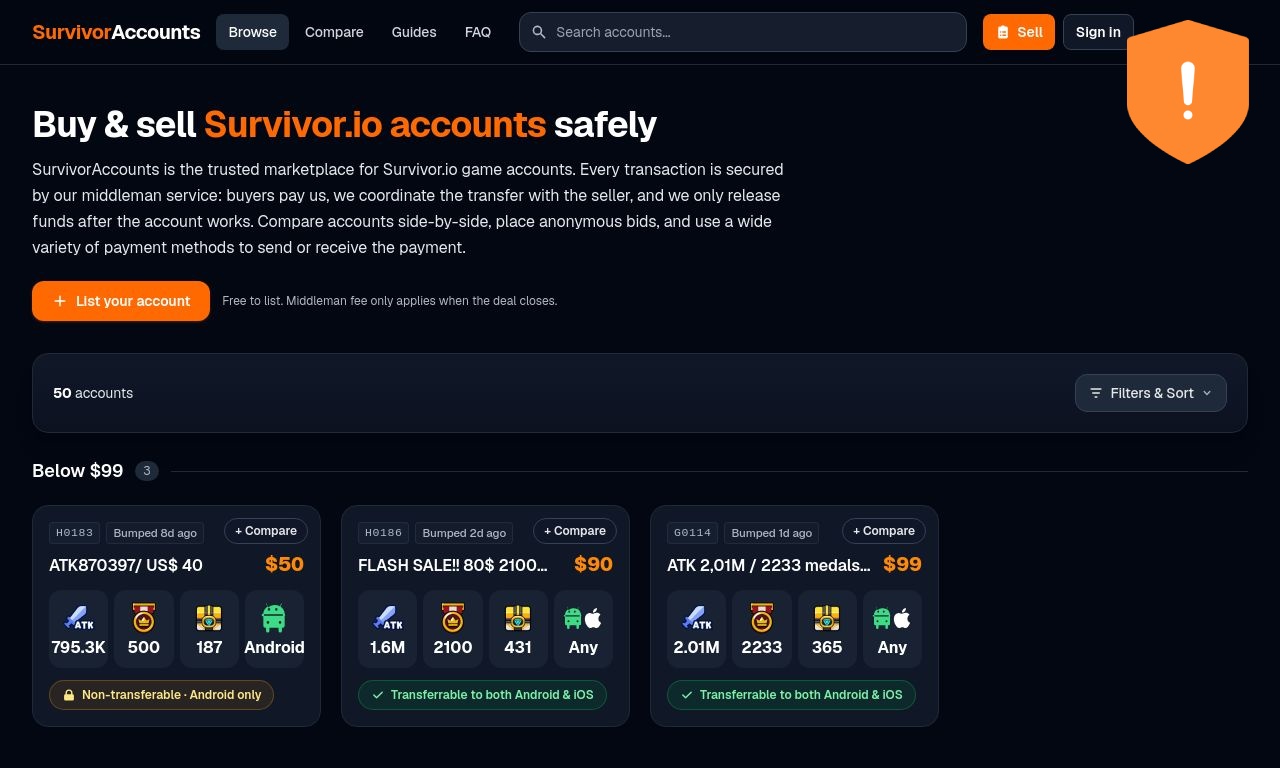This screenshot has width=1280, height=768.
Task: Click ATK sword icon on the $50 card
Action: tap(79, 618)
